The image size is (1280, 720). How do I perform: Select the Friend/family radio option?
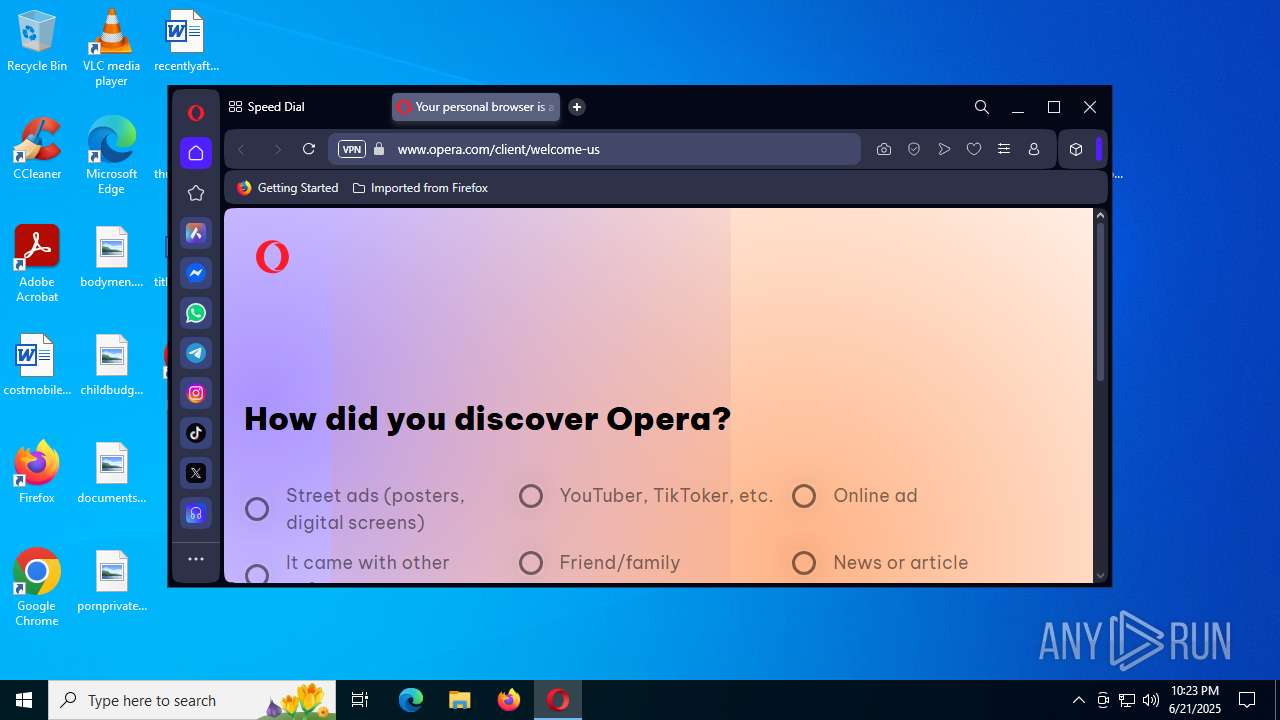pyautogui.click(x=531, y=563)
